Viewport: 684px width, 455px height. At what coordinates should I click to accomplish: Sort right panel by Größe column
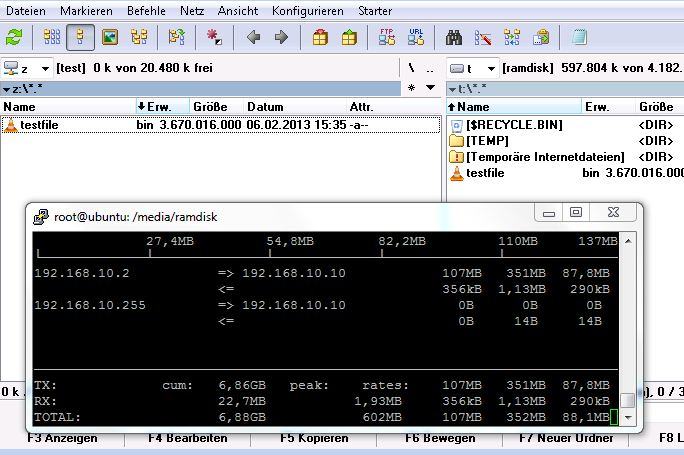coord(660,107)
